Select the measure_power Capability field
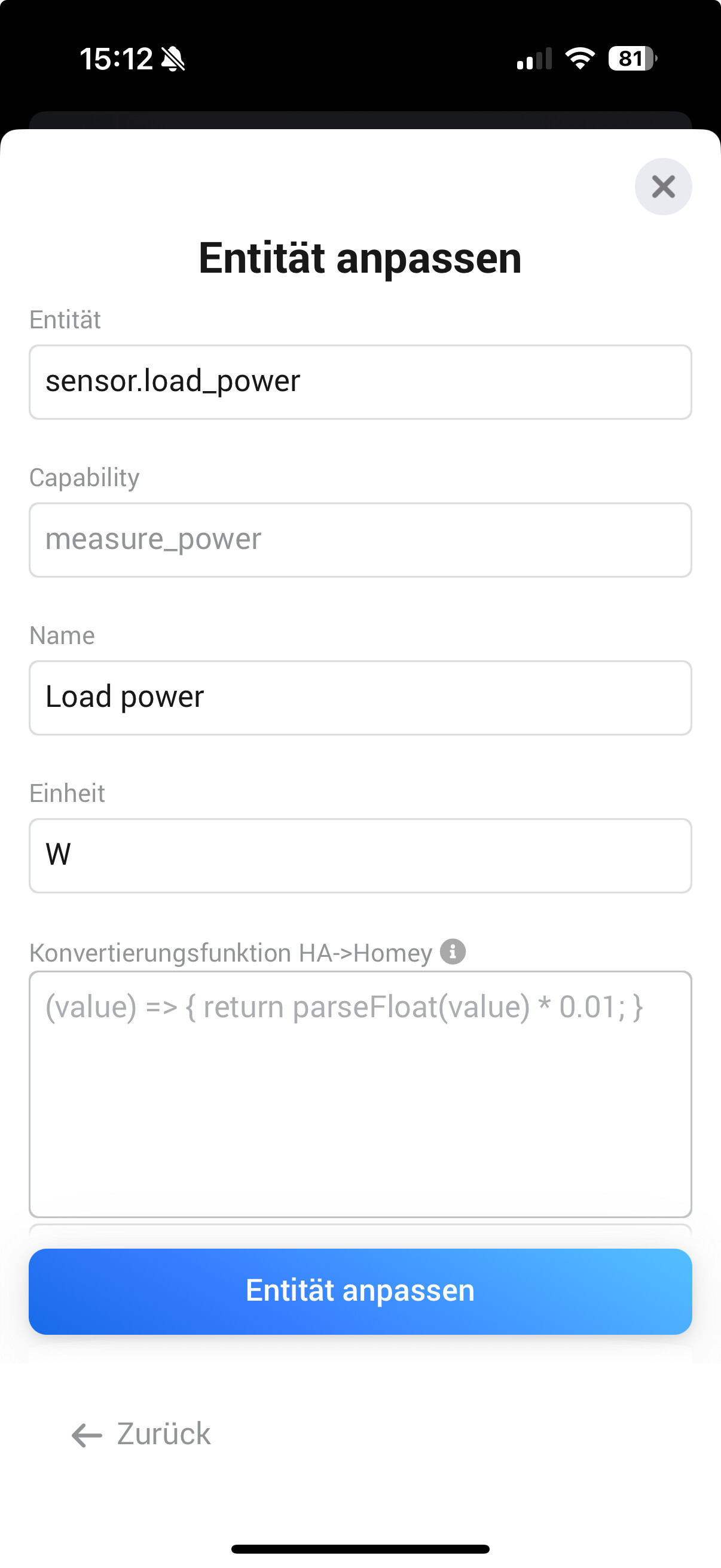The image size is (721, 1568). [360, 540]
